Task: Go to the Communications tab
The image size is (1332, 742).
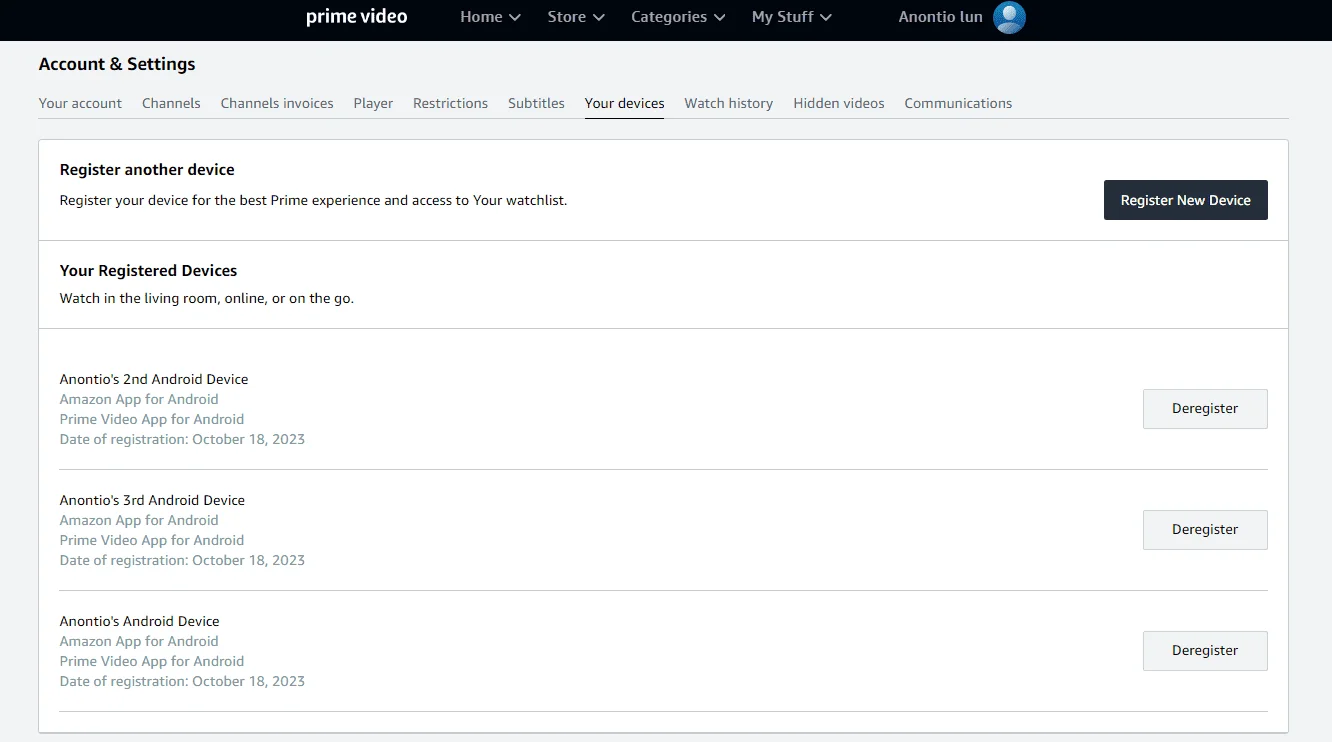Action: [x=958, y=103]
